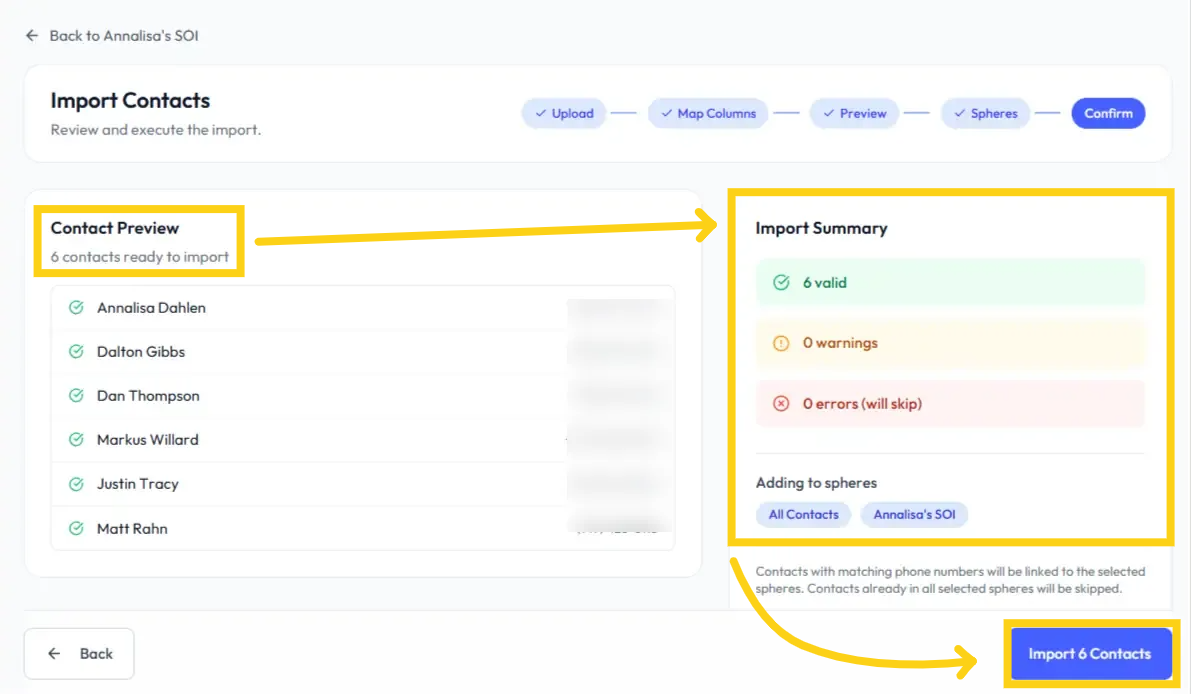Click the Back button at the bottom
This screenshot has width=1191, height=694.
tap(79, 654)
